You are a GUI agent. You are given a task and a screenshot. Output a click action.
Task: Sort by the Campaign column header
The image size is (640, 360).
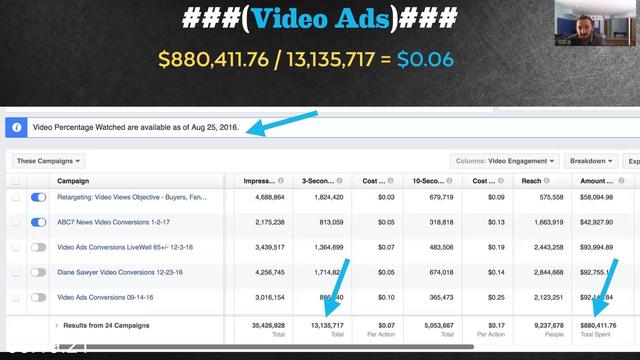click(73, 181)
